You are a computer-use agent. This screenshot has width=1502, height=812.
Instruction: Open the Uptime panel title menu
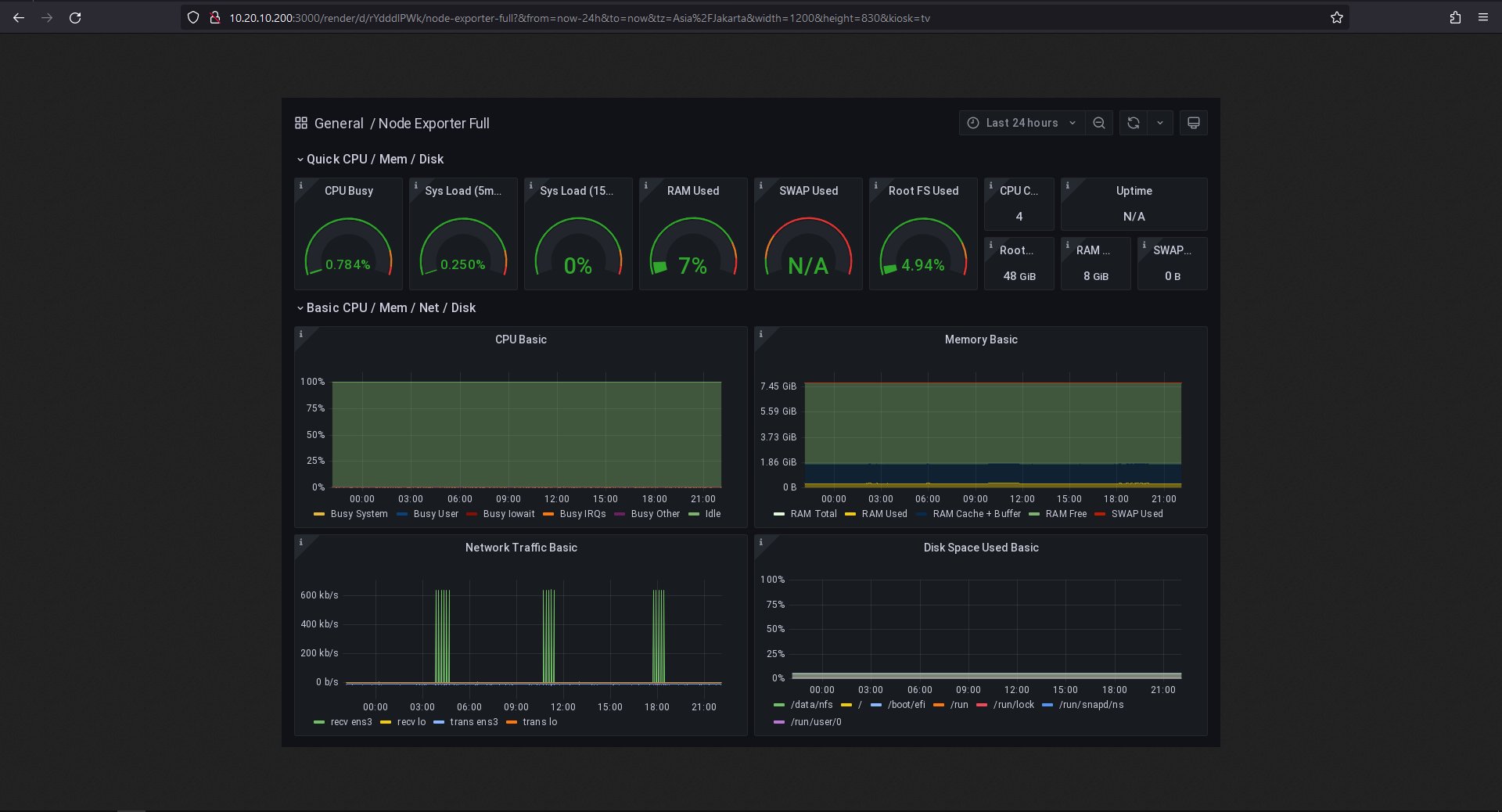click(x=1134, y=191)
